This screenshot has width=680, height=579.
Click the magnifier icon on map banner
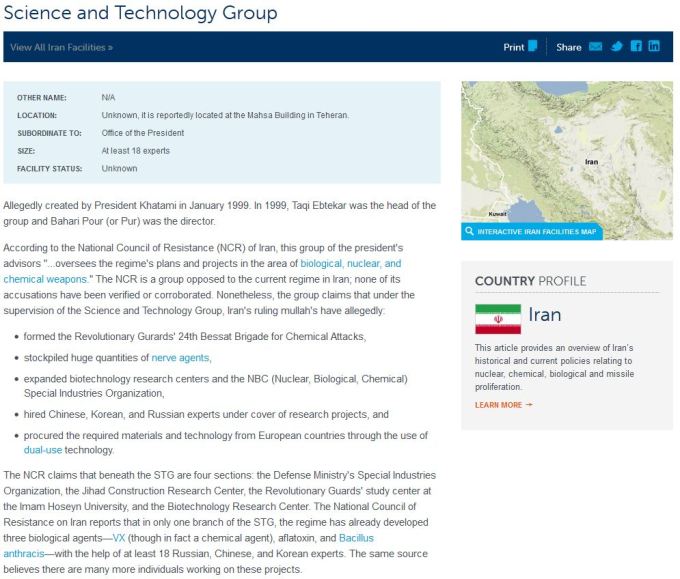[469, 232]
